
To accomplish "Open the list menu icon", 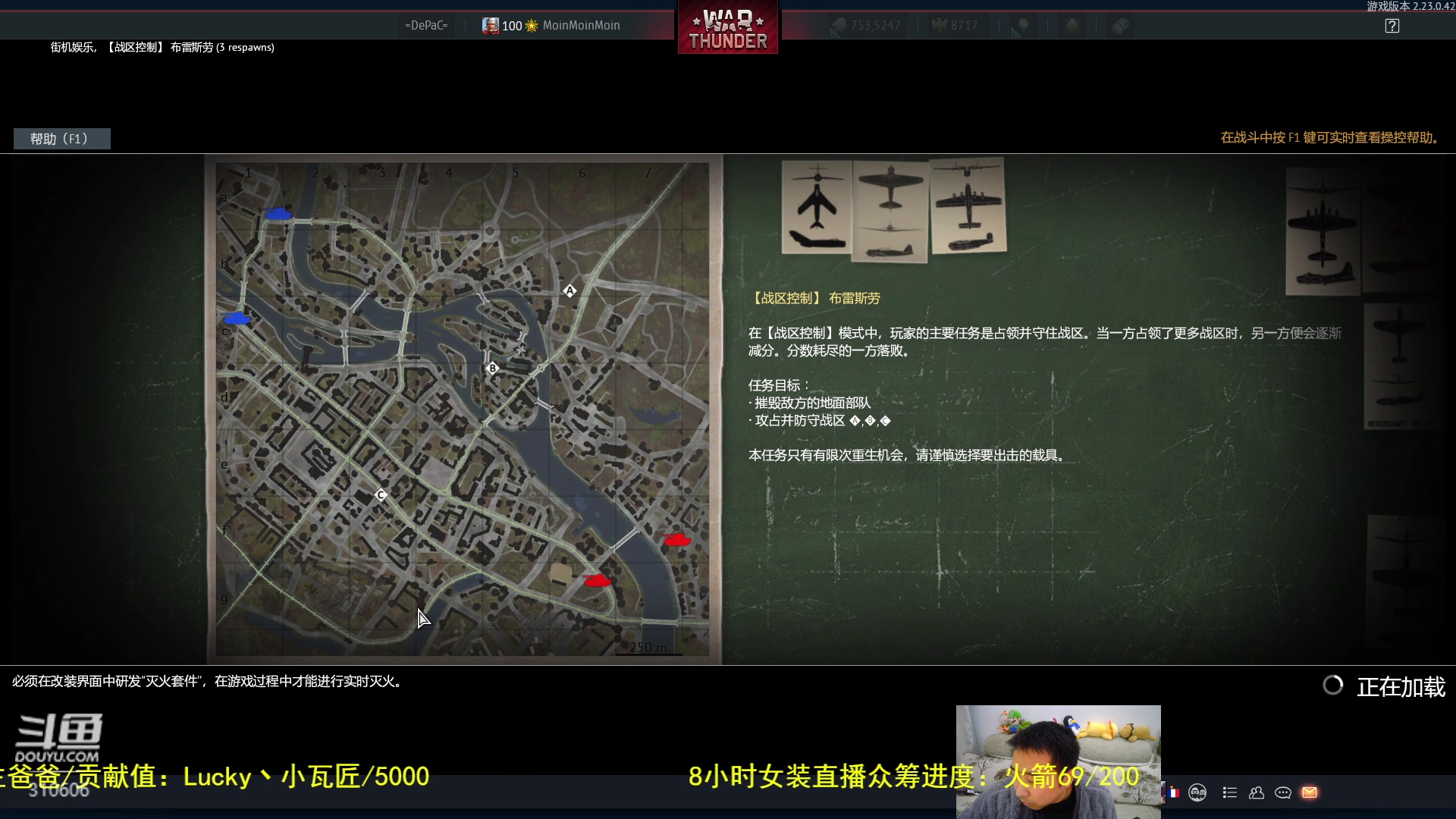I will coord(1230,792).
